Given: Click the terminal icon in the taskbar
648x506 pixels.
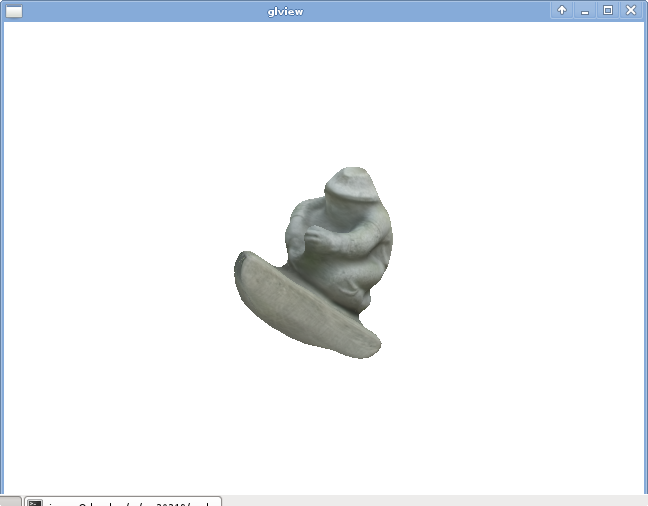Looking at the screenshot, I should coord(34,502).
